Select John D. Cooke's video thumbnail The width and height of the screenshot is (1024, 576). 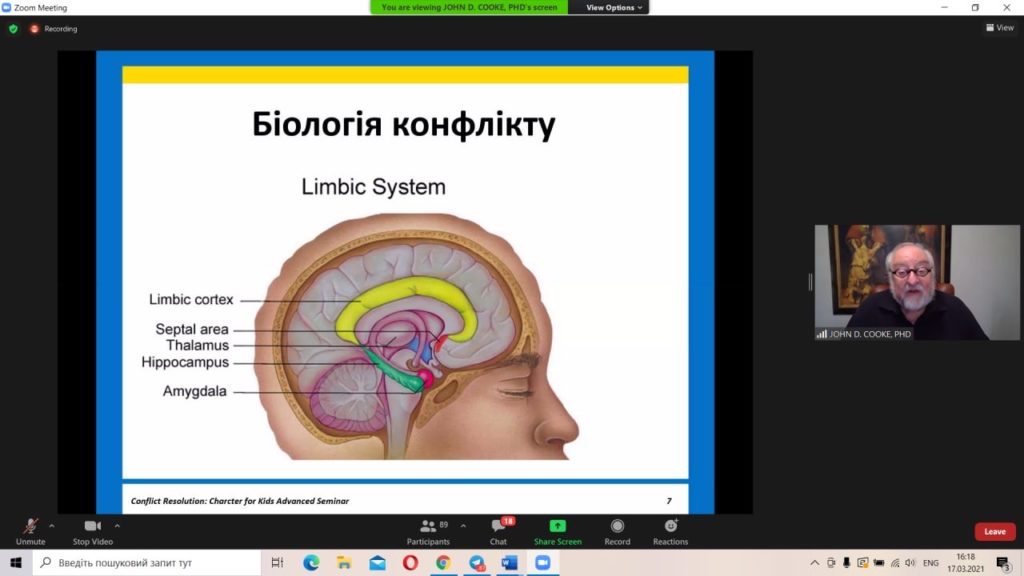pyautogui.click(x=917, y=282)
